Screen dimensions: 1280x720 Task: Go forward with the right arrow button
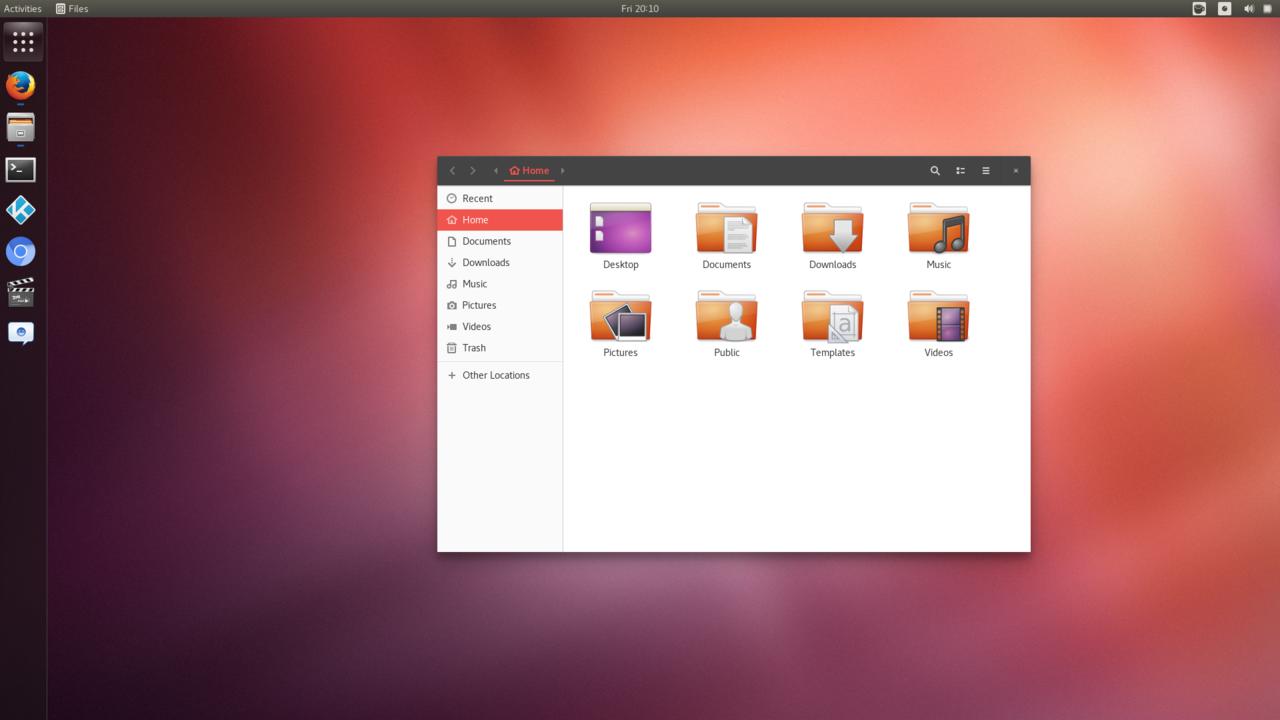pyautogui.click(x=473, y=171)
